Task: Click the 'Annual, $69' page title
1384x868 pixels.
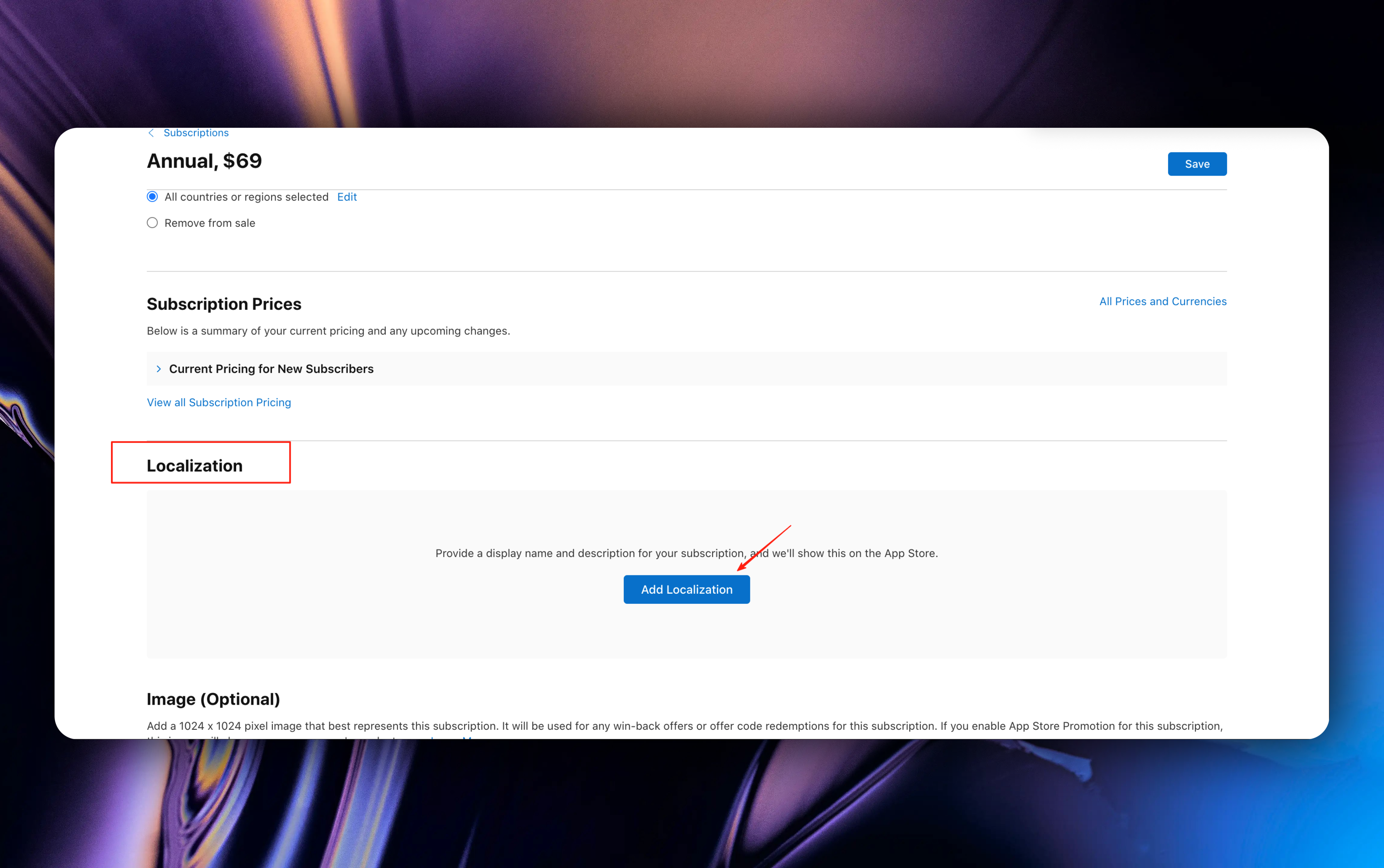Action: [204, 161]
